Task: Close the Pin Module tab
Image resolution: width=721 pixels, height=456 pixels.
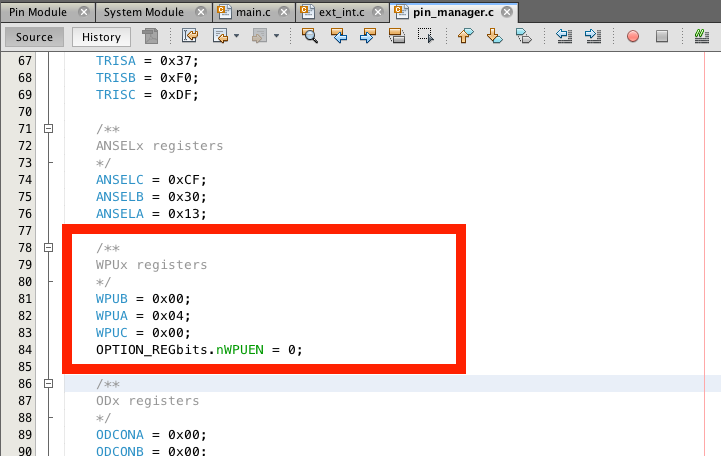Action: 84,12
